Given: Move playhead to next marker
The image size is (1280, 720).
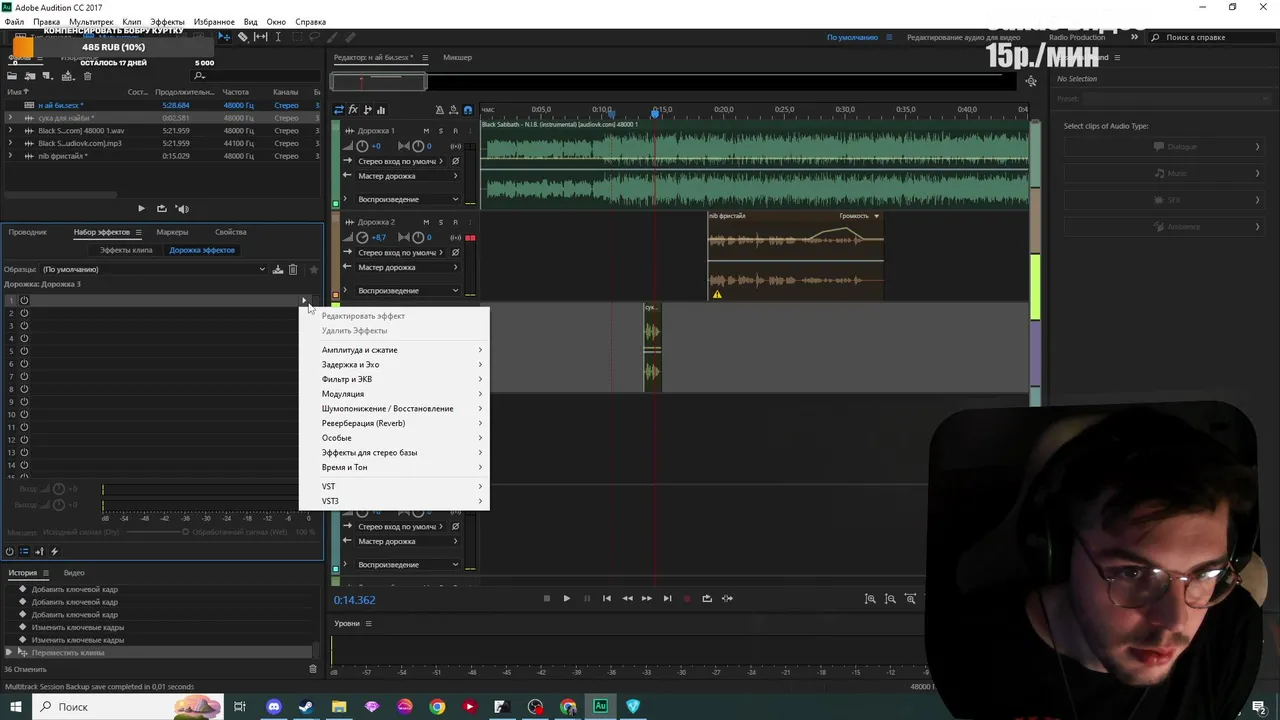Looking at the screenshot, I should pyautogui.click(x=667, y=598).
